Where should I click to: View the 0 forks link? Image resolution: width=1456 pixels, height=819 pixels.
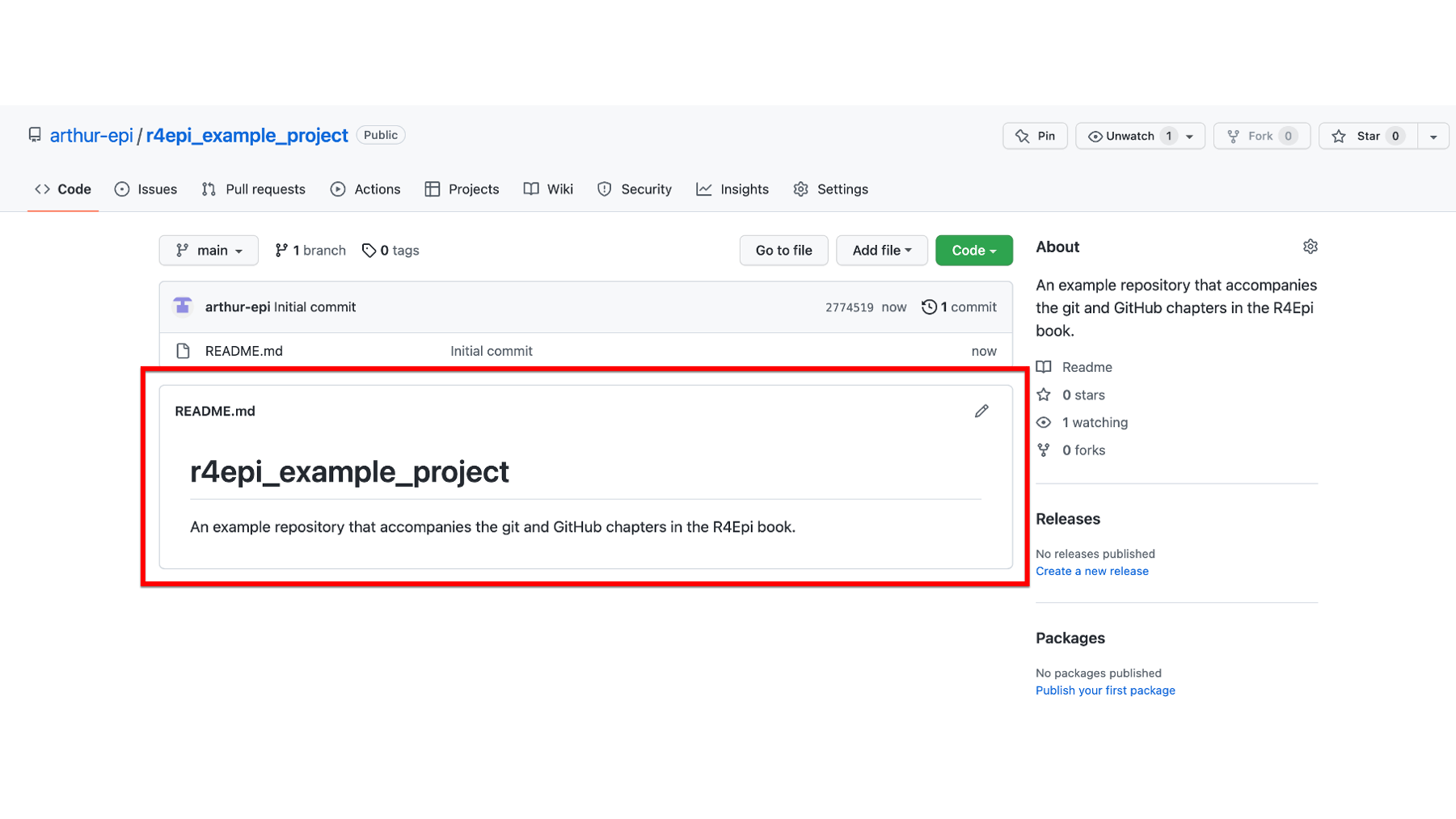[x=1071, y=450]
